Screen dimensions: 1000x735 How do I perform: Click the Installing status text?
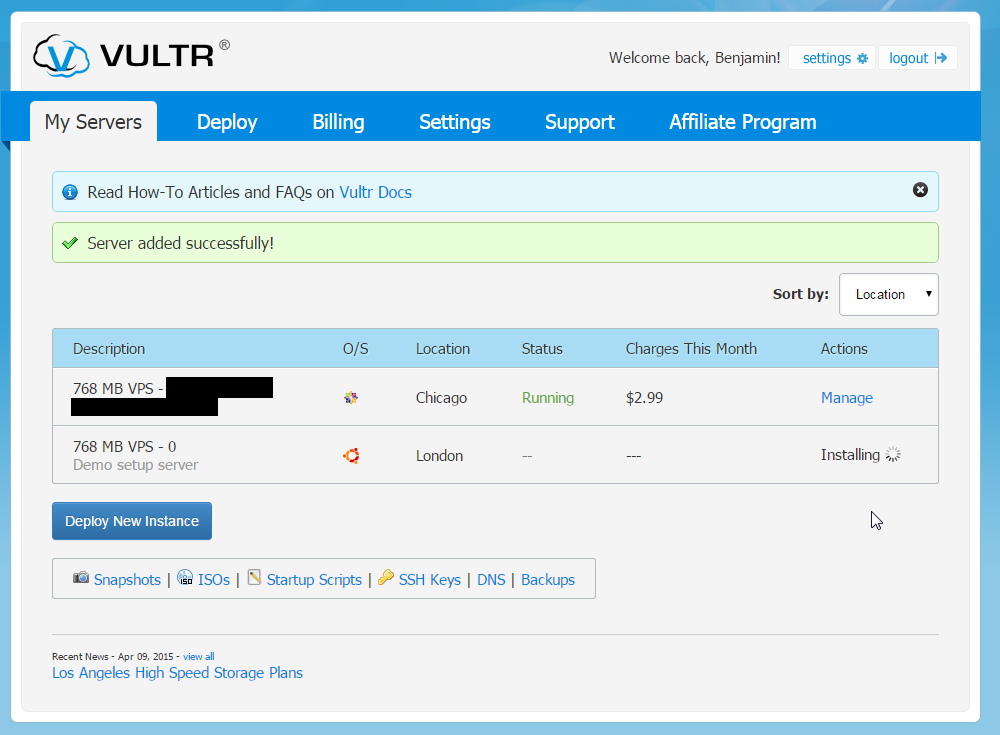(850, 454)
